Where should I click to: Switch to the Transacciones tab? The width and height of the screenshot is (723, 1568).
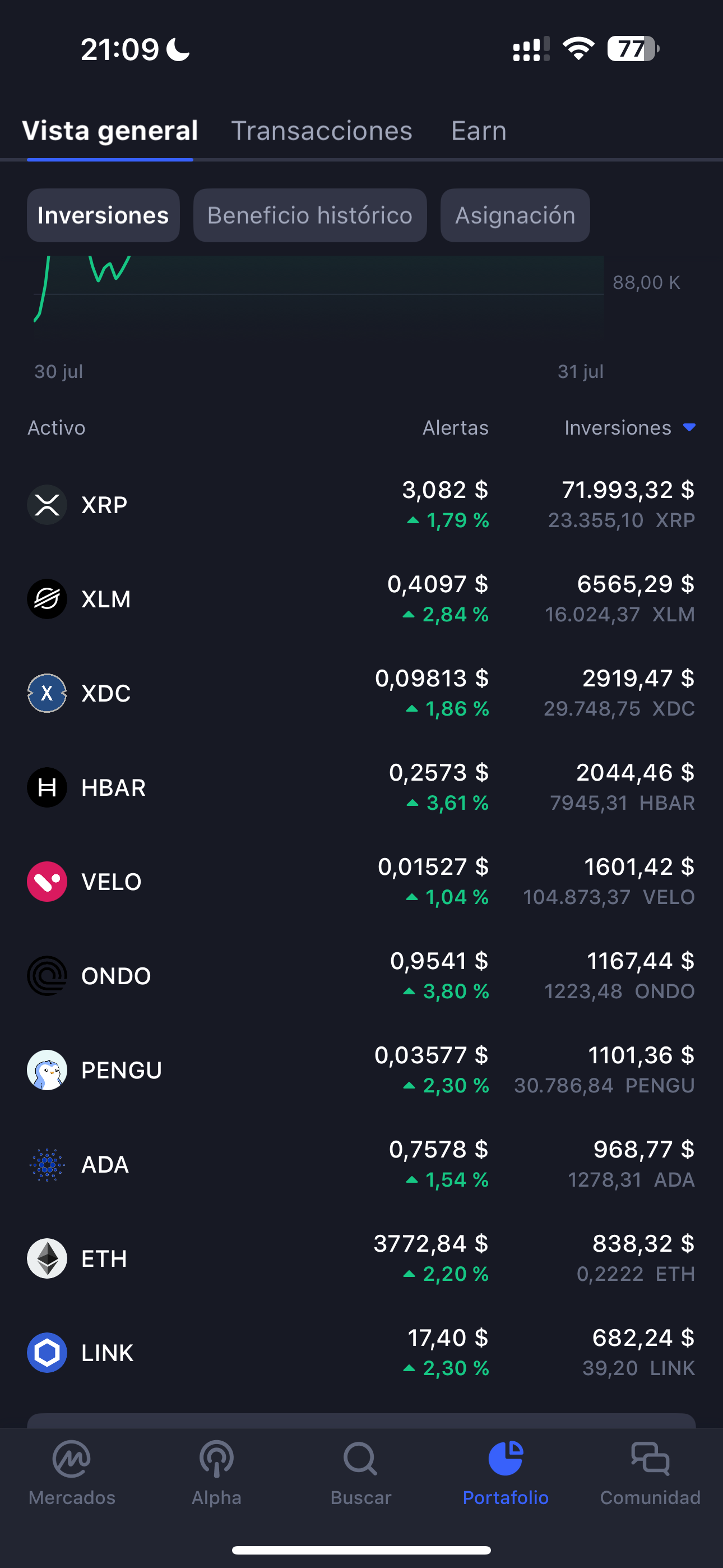[x=321, y=131]
